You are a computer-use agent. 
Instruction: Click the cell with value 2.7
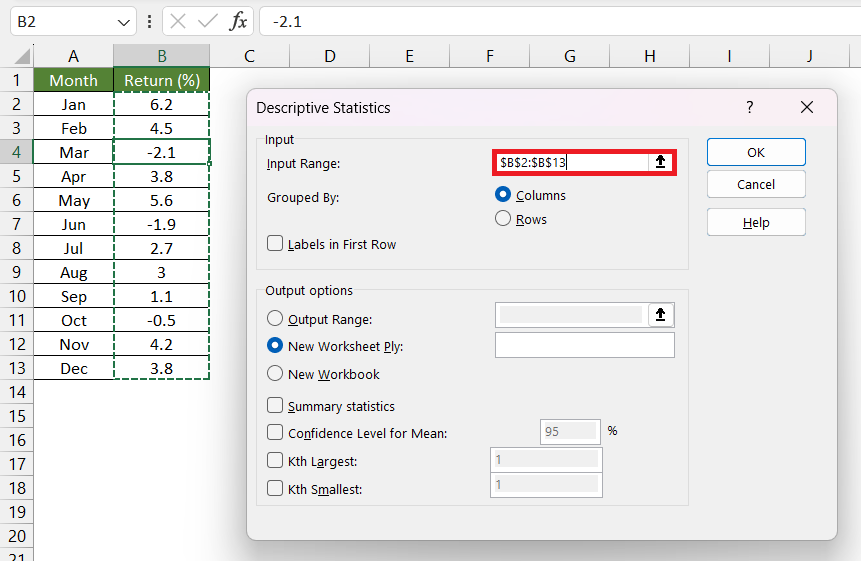[x=161, y=248]
